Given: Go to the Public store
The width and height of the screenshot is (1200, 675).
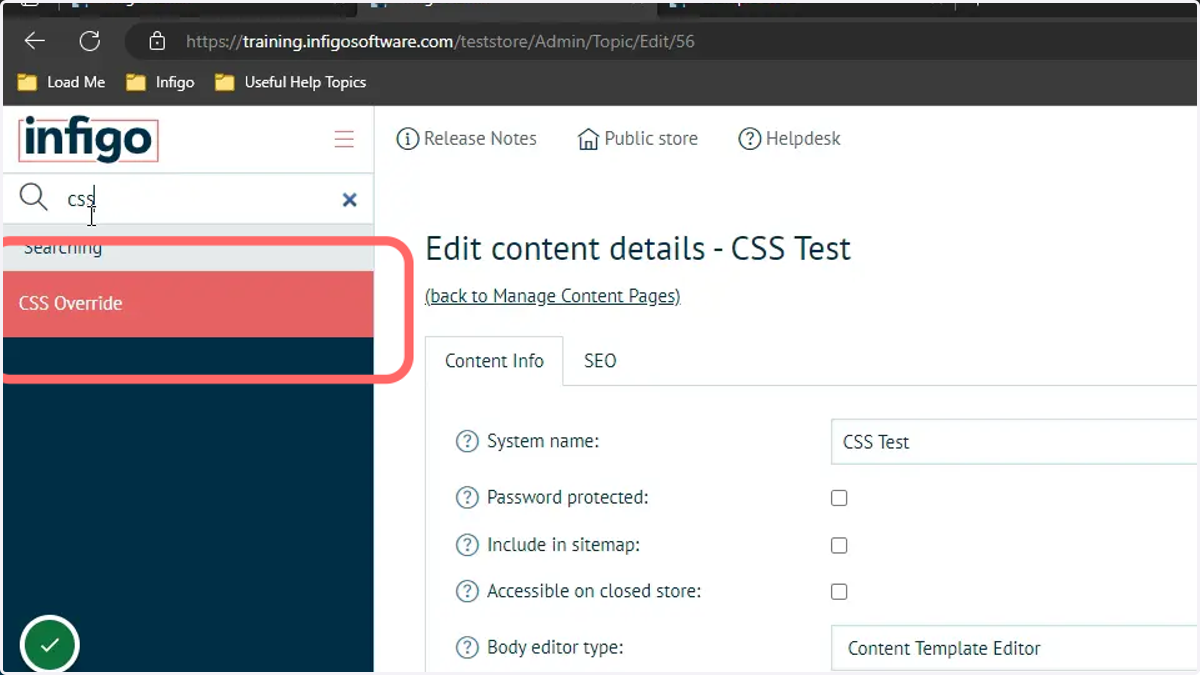Looking at the screenshot, I should pos(638,139).
